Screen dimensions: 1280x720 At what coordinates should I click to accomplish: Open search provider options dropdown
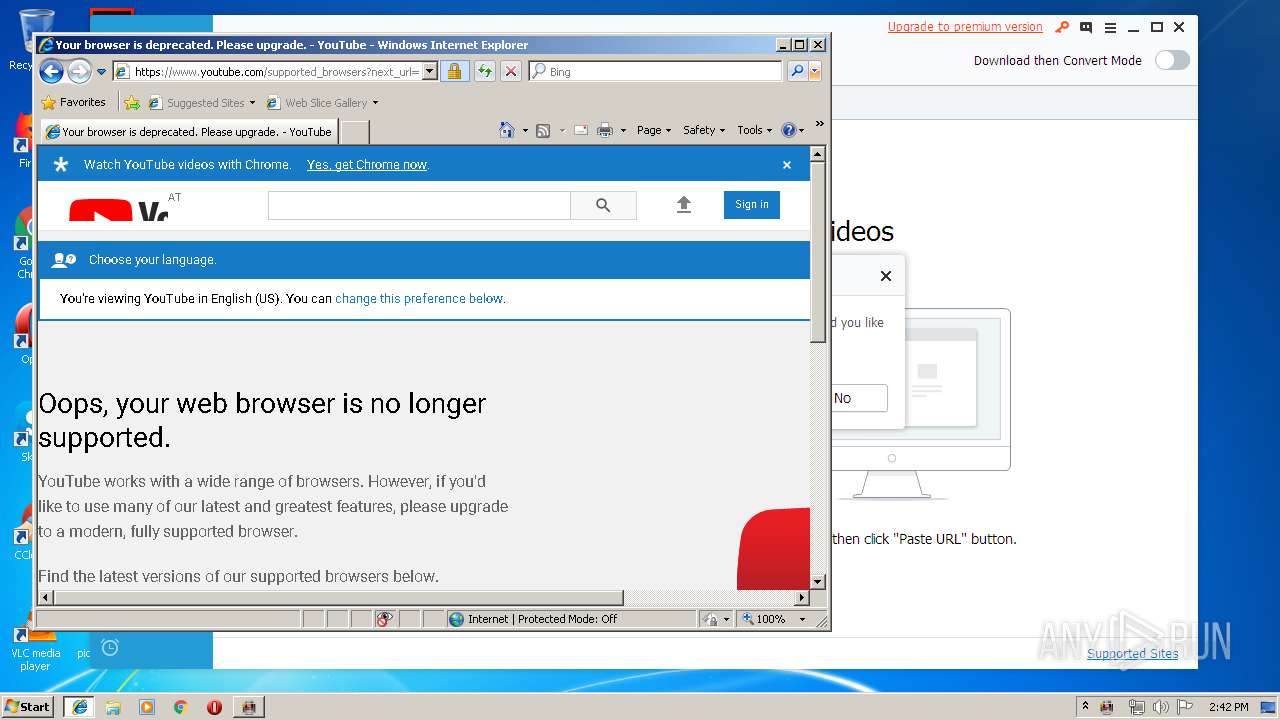(x=815, y=72)
